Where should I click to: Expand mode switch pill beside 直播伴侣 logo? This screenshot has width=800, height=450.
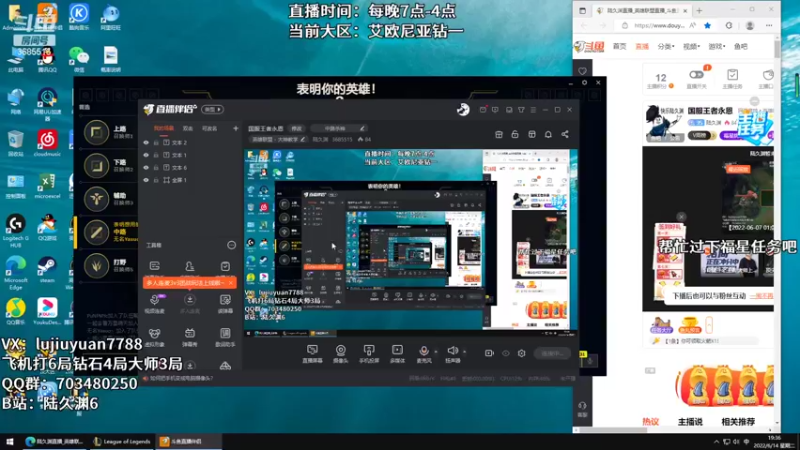pos(212,109)
